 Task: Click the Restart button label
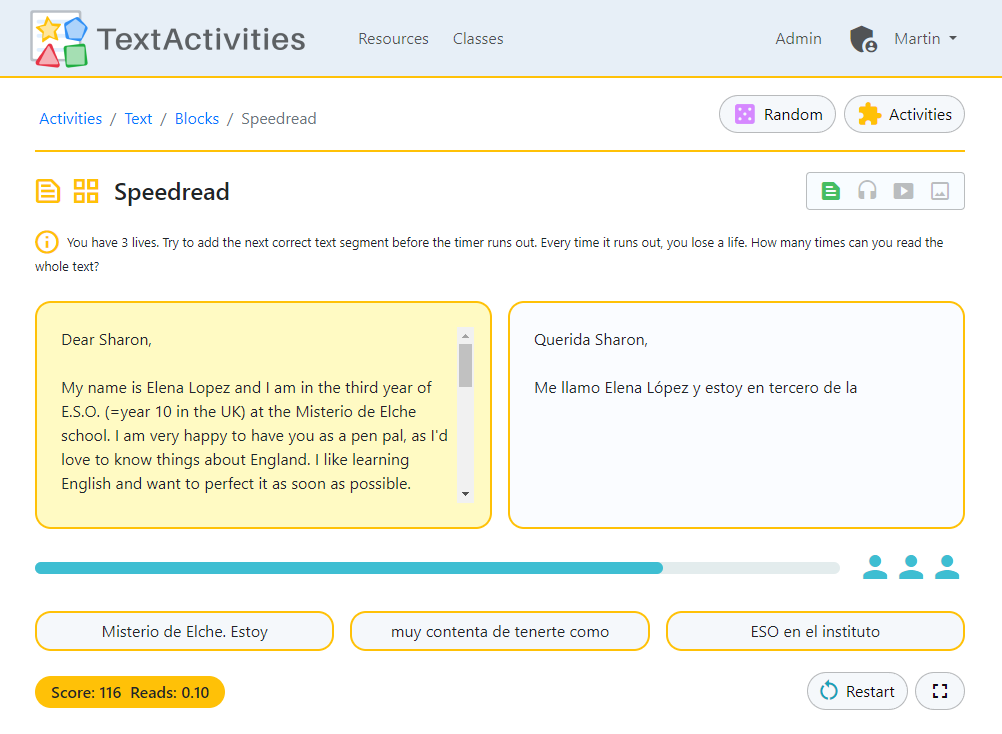[x=870, y=691]
